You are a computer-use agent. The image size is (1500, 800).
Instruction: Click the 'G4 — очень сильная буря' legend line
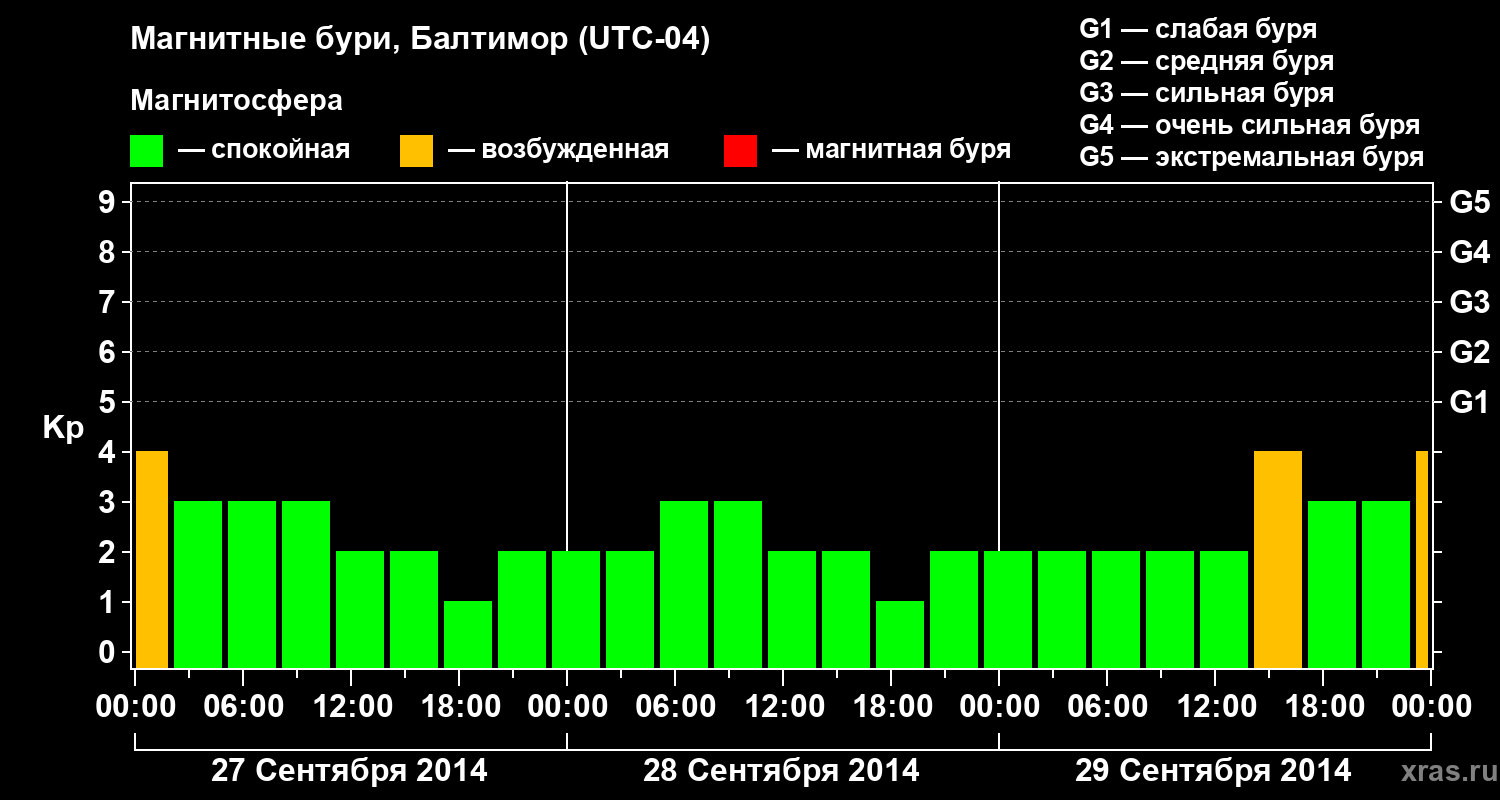(x=1250, y=125)
